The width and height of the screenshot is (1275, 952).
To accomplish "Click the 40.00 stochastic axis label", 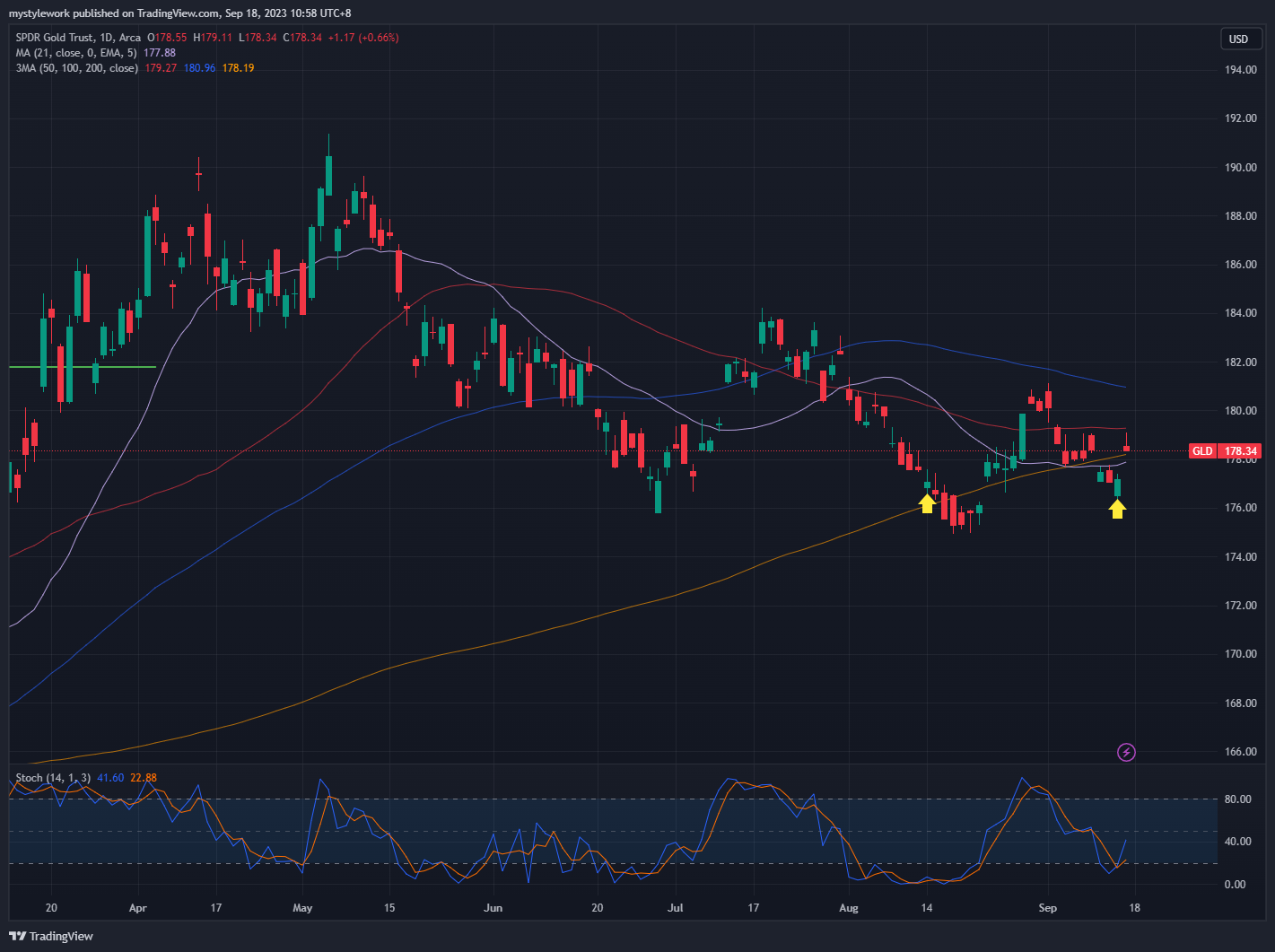I will click(1236, 842).
